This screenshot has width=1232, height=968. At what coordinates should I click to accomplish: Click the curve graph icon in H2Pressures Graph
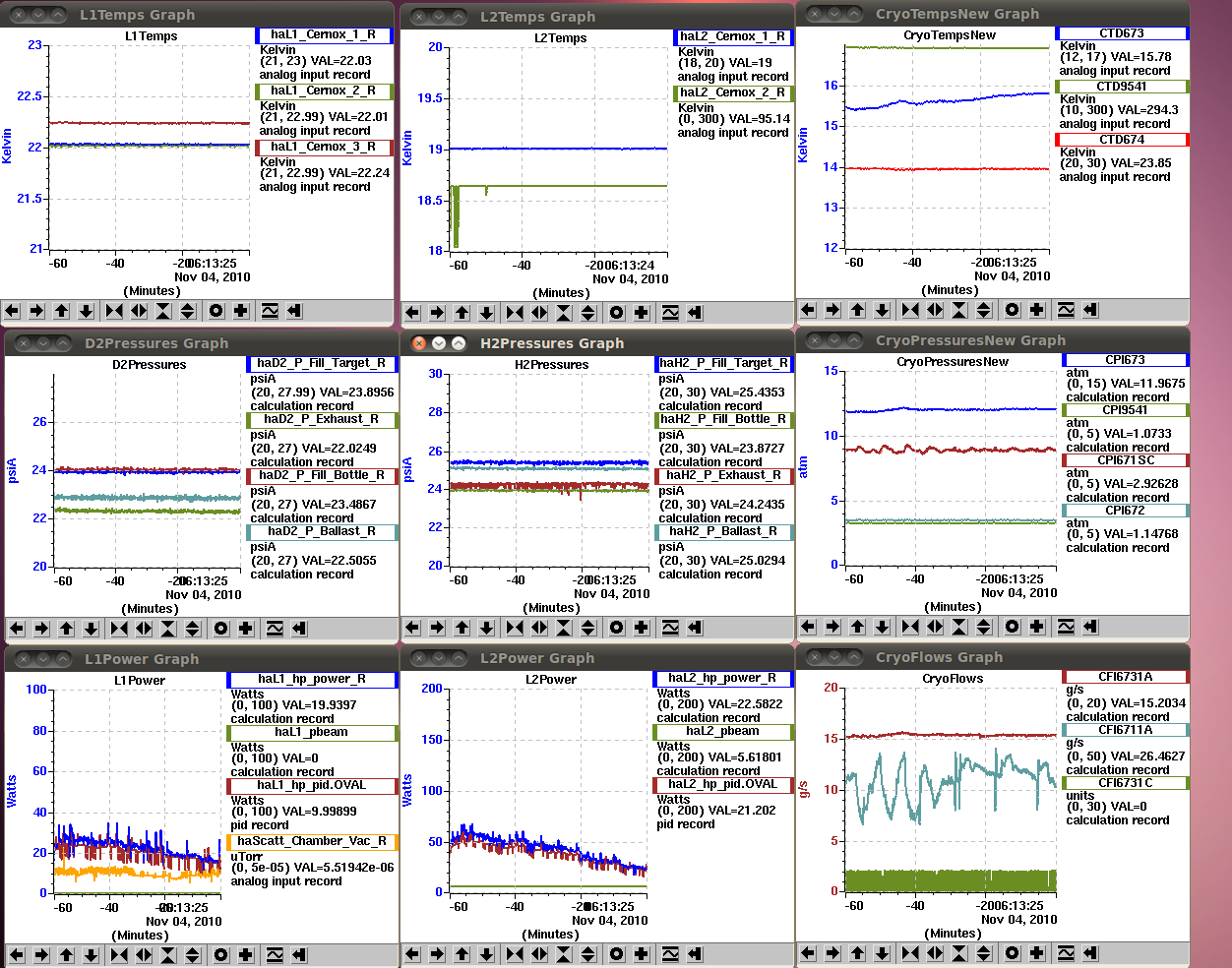[x=670, y=628]
